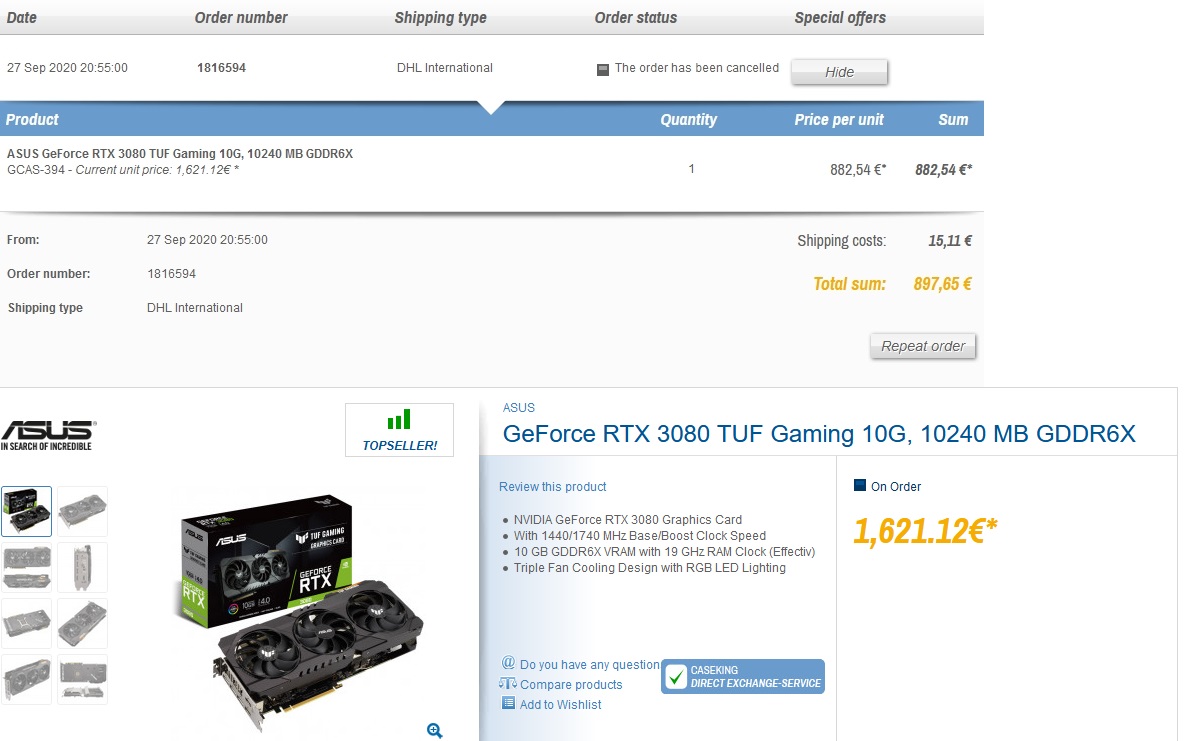The height and width of the screenshot is (741, 1188).
Task: Click the date 27 Sep 2020 20:55:00 in the order header row
Action: click(x=67, y=67)
